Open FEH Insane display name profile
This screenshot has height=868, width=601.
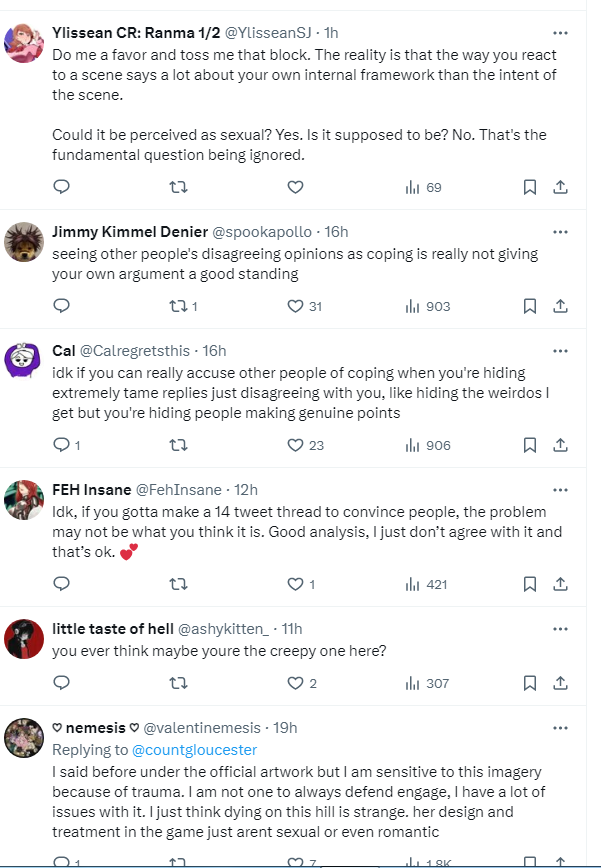pos(91,490)
